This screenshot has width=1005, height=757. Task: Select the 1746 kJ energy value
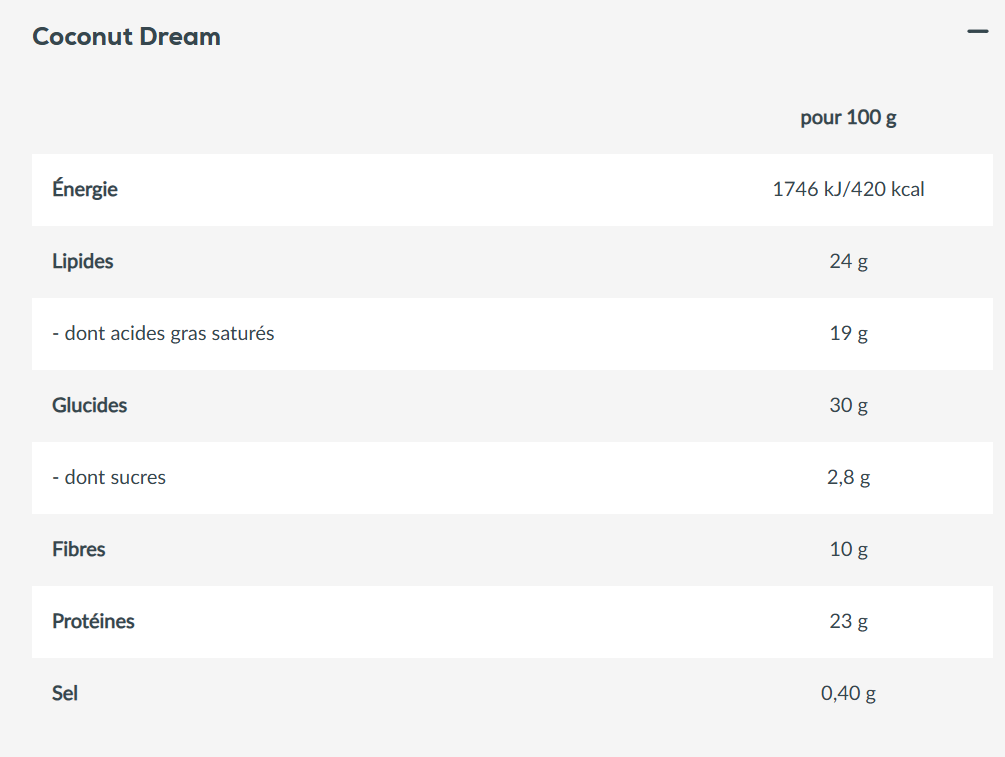tap(808, 189)
